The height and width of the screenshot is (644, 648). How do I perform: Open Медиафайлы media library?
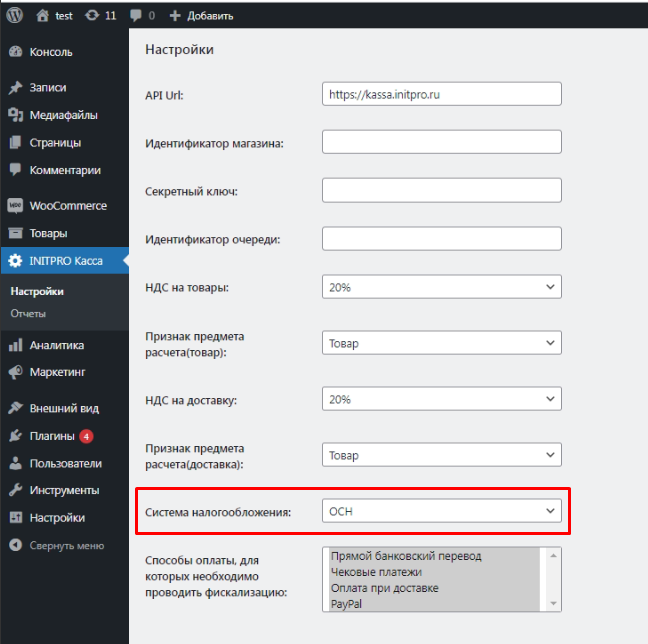[64, 115]
